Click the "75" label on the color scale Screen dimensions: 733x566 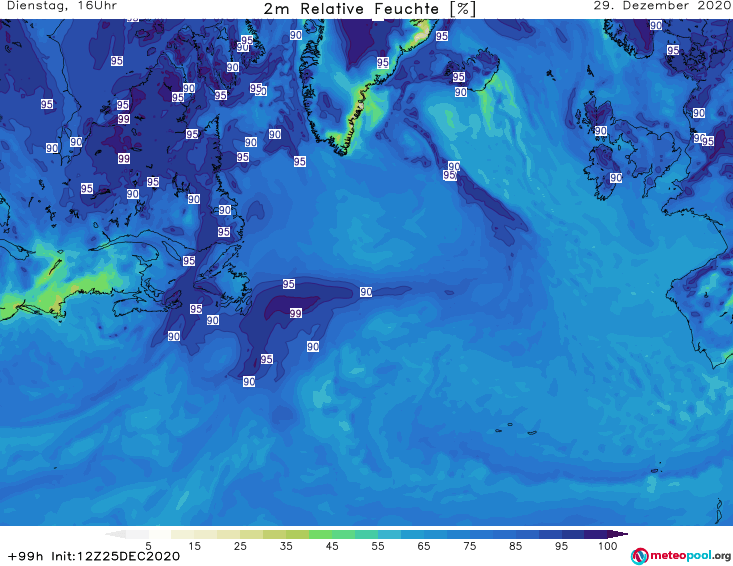[x=470, y=546]
